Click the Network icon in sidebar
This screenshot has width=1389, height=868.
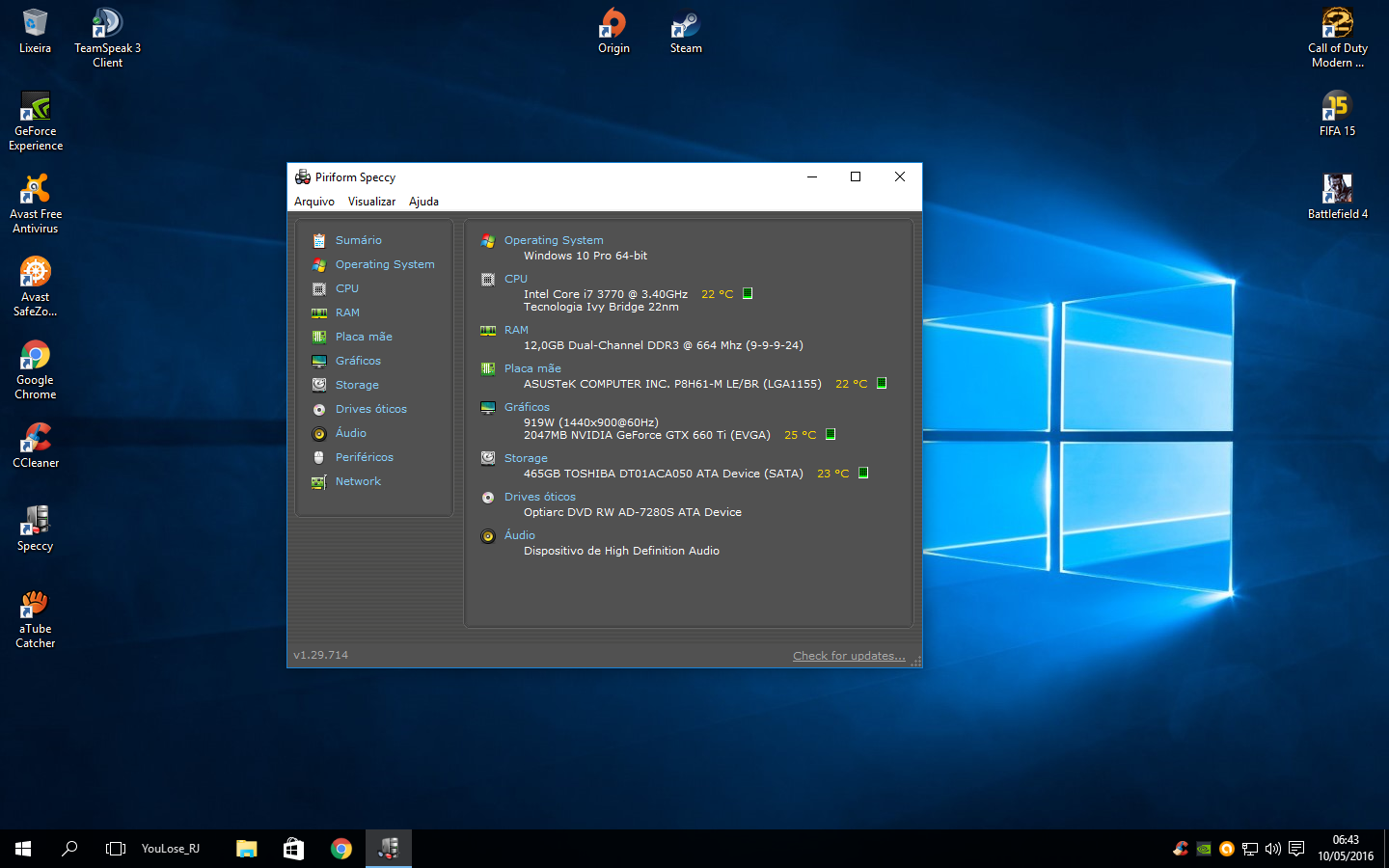pyautogui.click(x=319, y=481)
